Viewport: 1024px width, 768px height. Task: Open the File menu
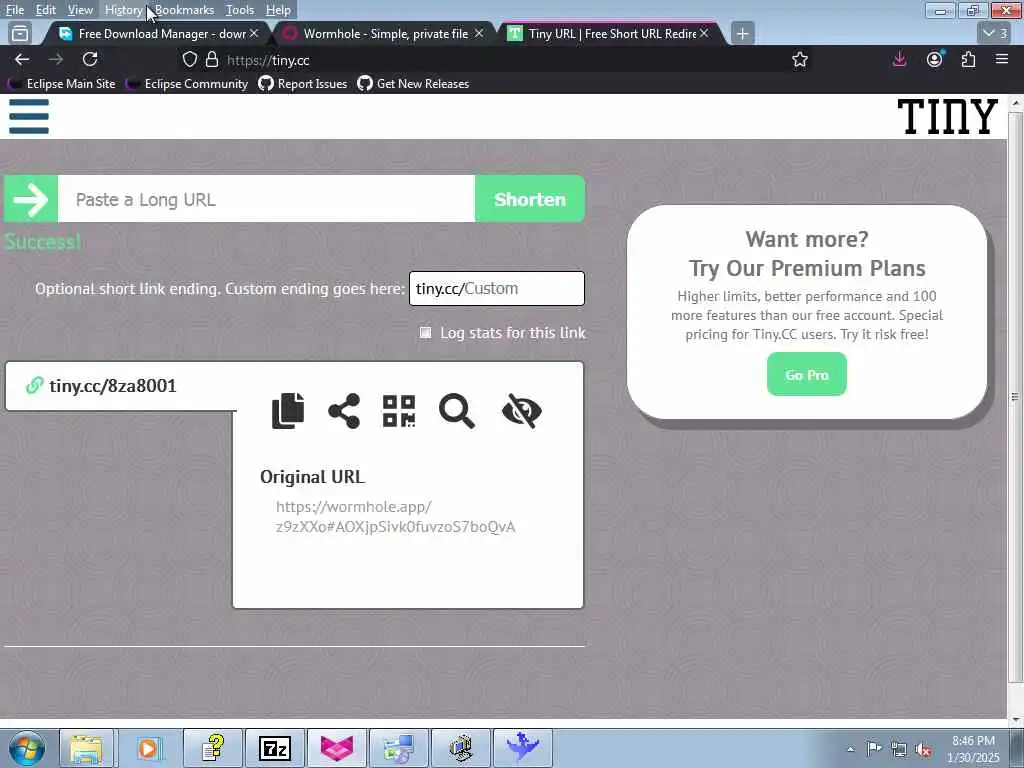pos(14,10)
